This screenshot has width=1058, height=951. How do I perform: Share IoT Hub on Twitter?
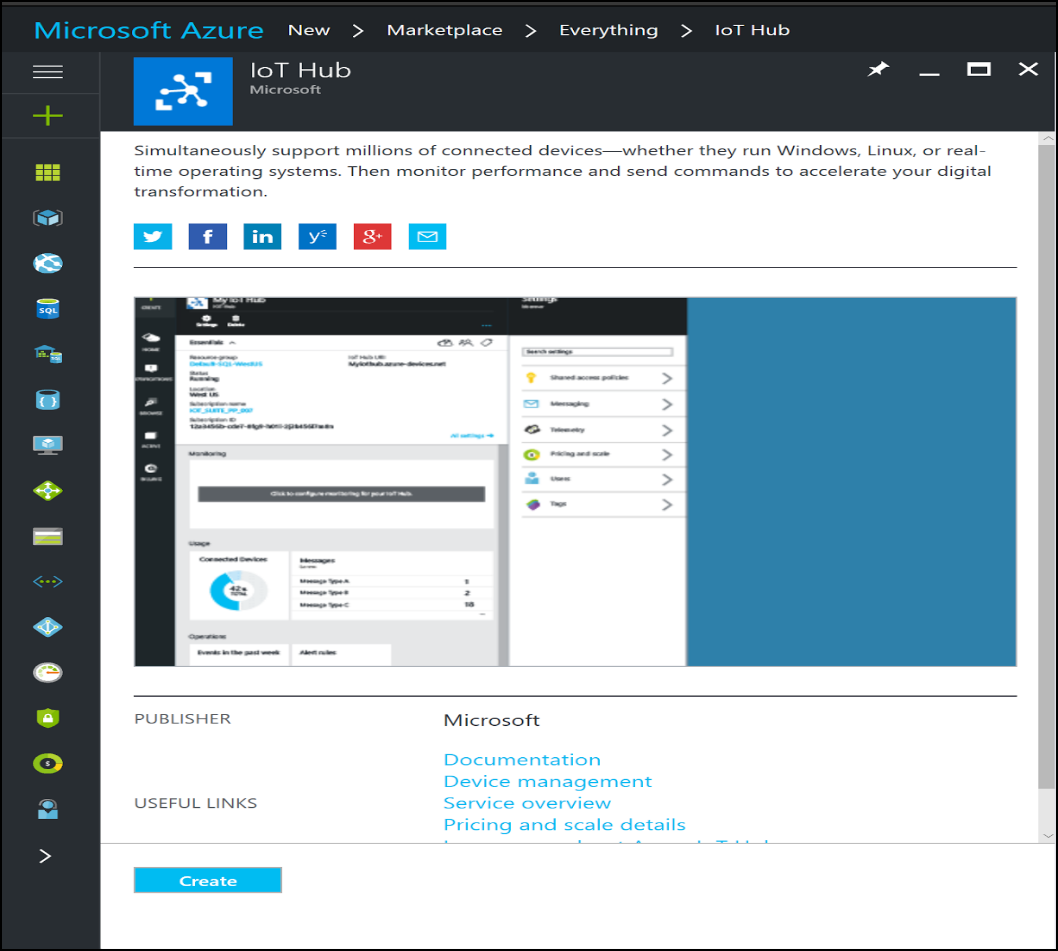pyautogui.click(x=152, y=236)
